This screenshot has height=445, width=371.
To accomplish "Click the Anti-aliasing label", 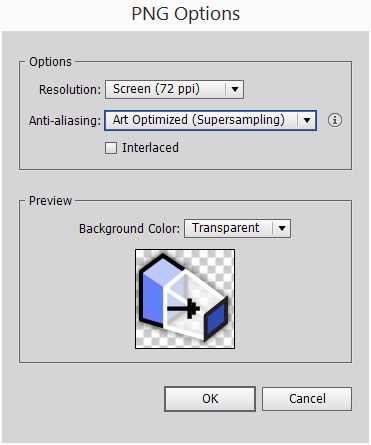I will (x=65, y=120).
